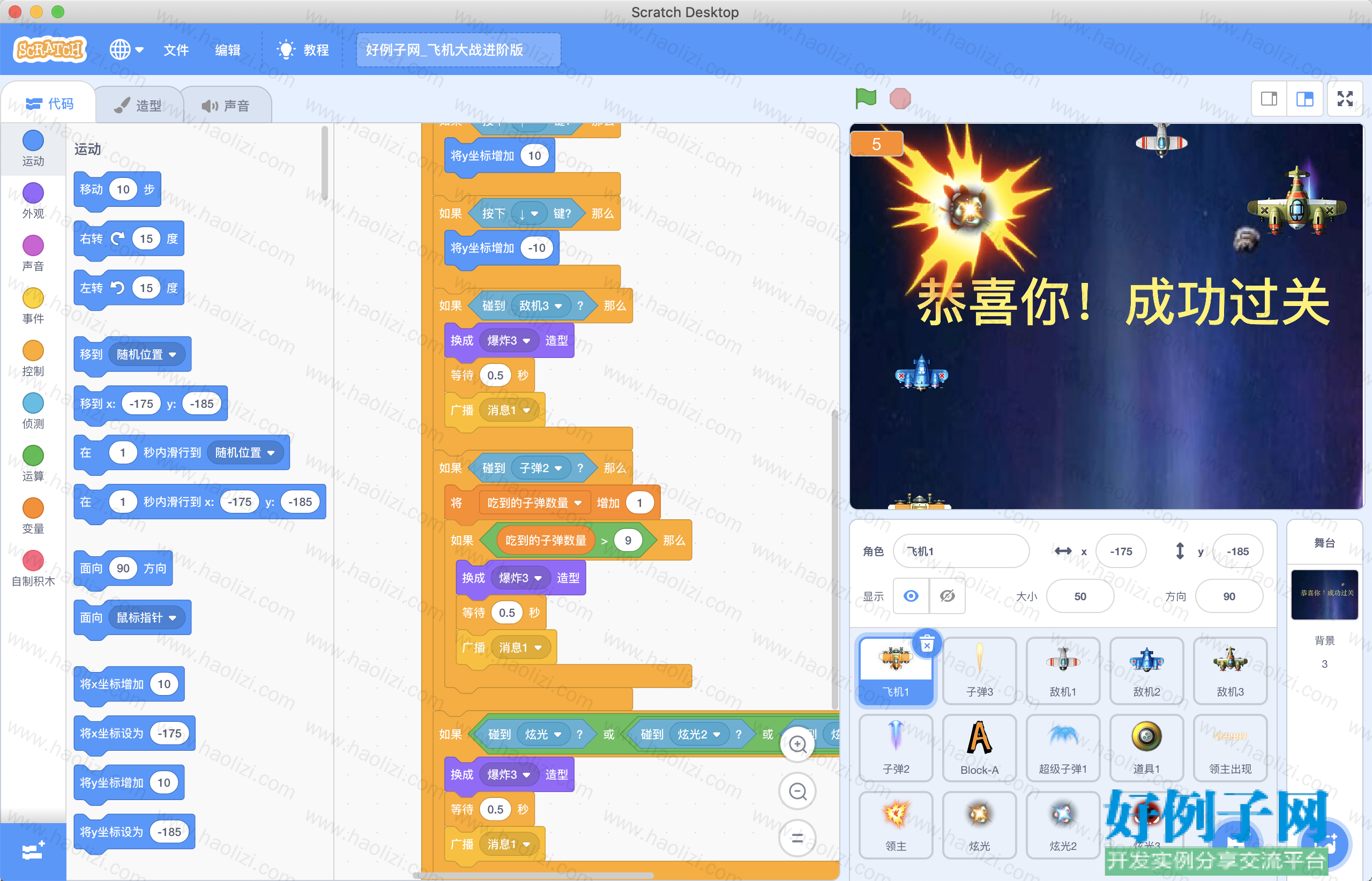Open the 消息1 dropdown in last 广播 block
Viewport: 1372px width, 881px height.
[508, 845]
